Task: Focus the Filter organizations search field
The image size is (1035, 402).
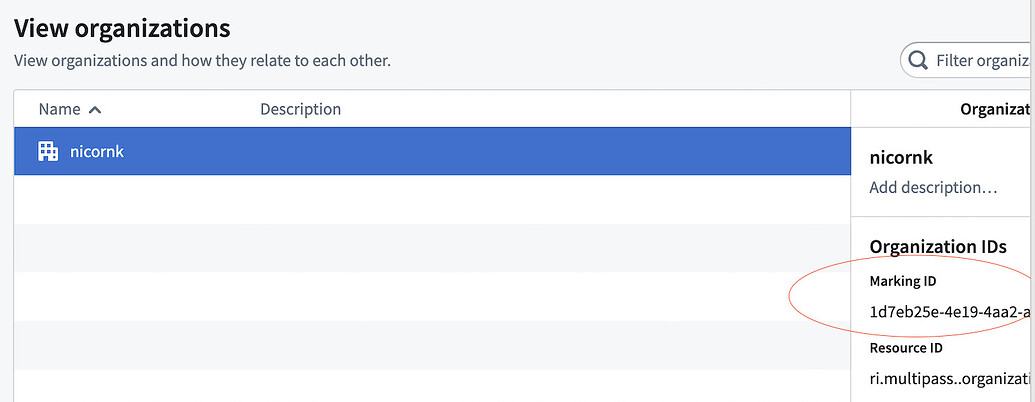Action: click(x=968, y=61)
